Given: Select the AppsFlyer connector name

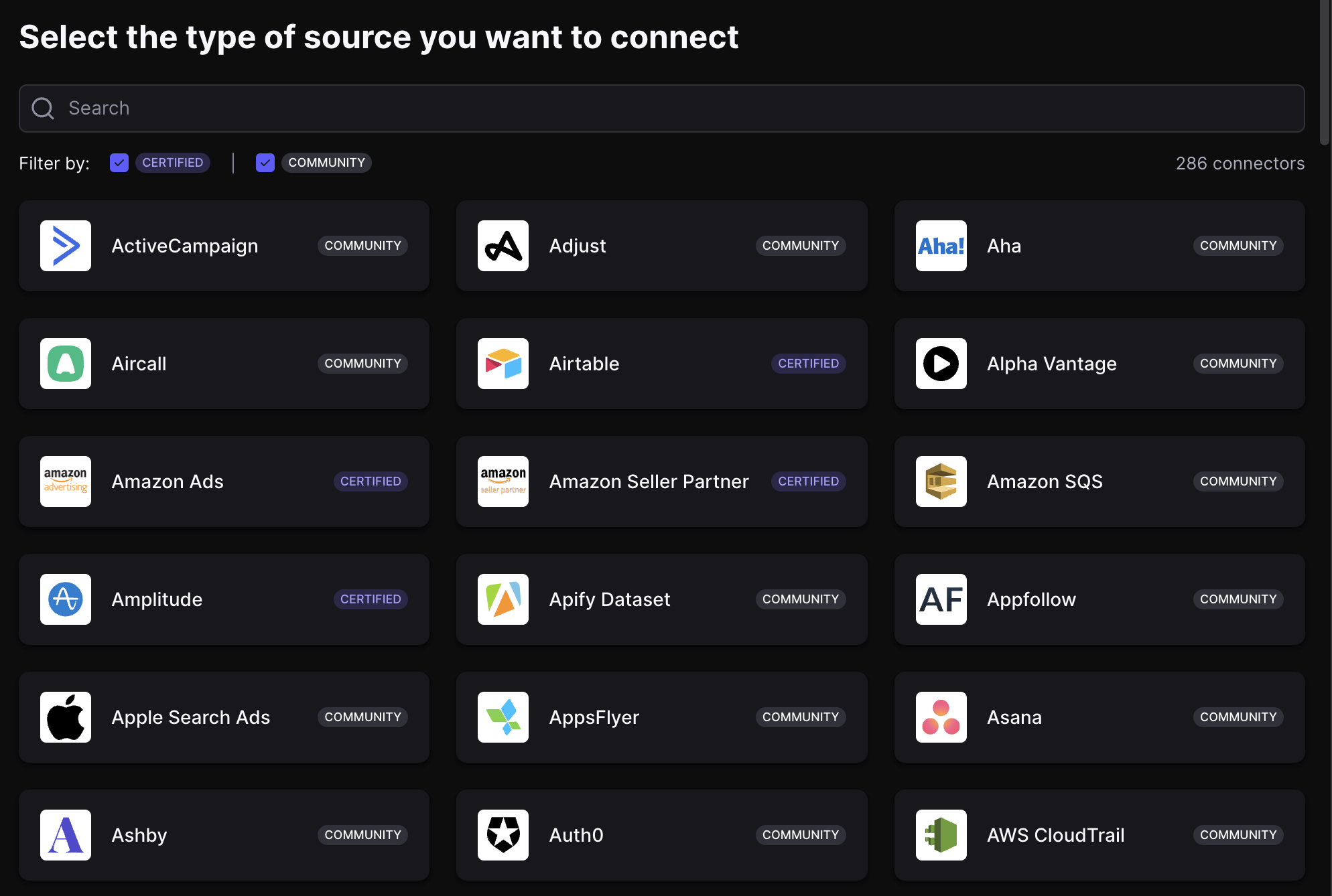Looking at the screenshot, I should click(x=594, y=717).
